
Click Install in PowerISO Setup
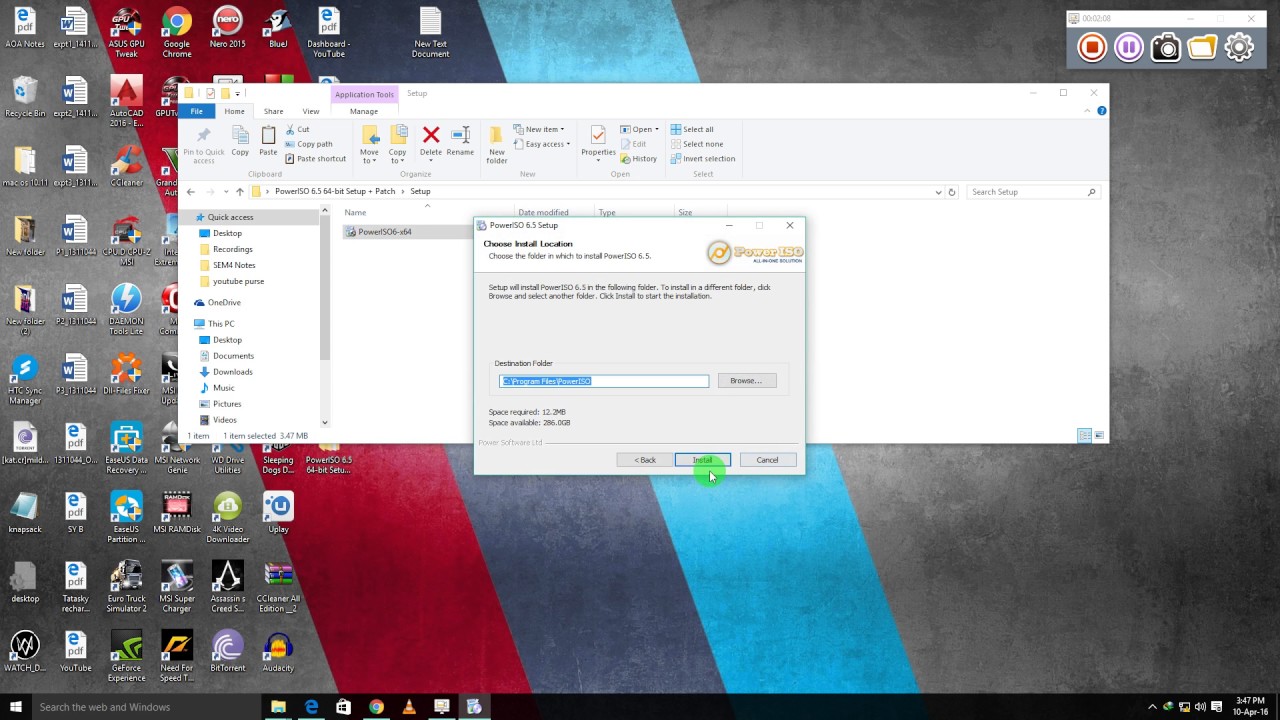click(x=703, y=460)
